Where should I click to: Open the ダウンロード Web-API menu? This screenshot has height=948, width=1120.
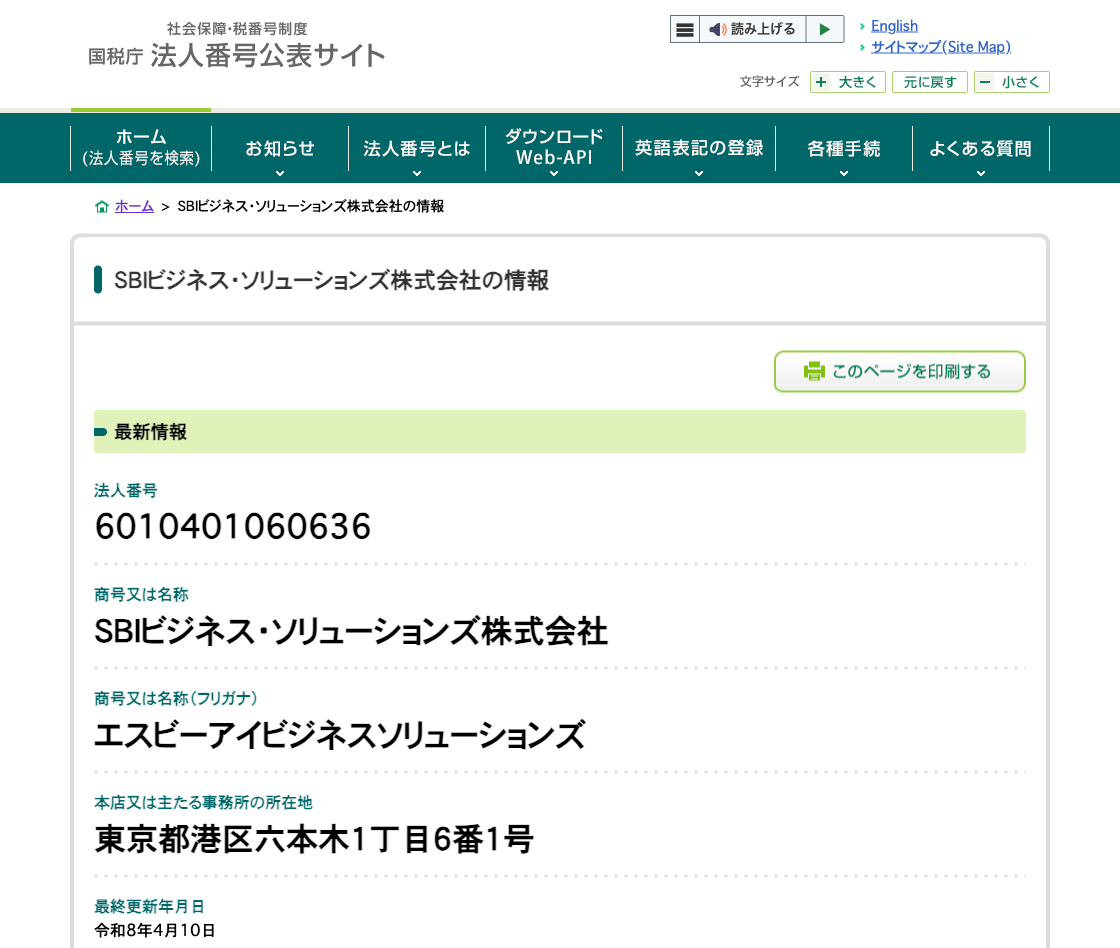coord(554,148)
